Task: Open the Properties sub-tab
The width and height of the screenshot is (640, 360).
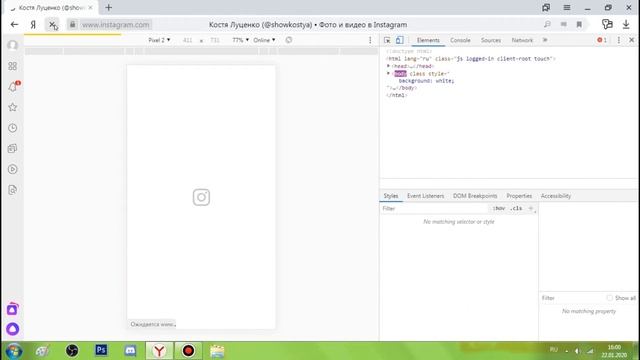Action: click(x=519, y=196)
